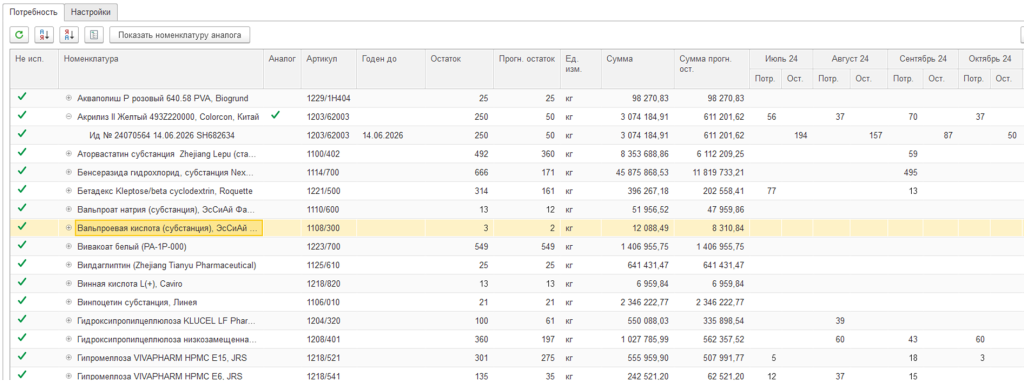
Task: Toggle Не исп. checkmark for Вальпроат натрия row
Action: click(x=22, y=208)
